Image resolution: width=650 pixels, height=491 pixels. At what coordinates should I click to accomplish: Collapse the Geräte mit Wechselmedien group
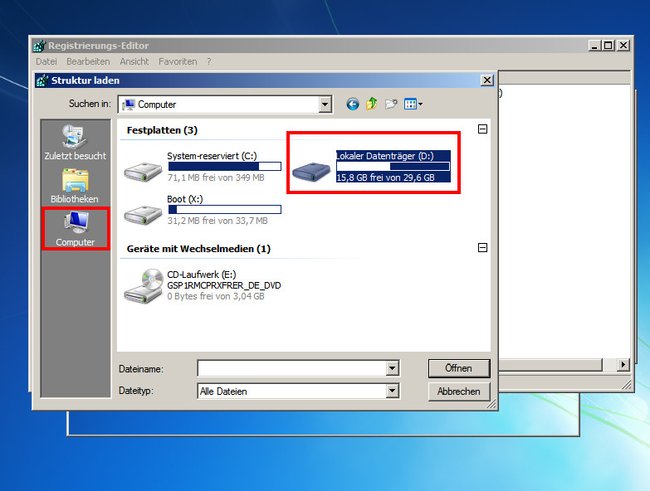(483, 248)
